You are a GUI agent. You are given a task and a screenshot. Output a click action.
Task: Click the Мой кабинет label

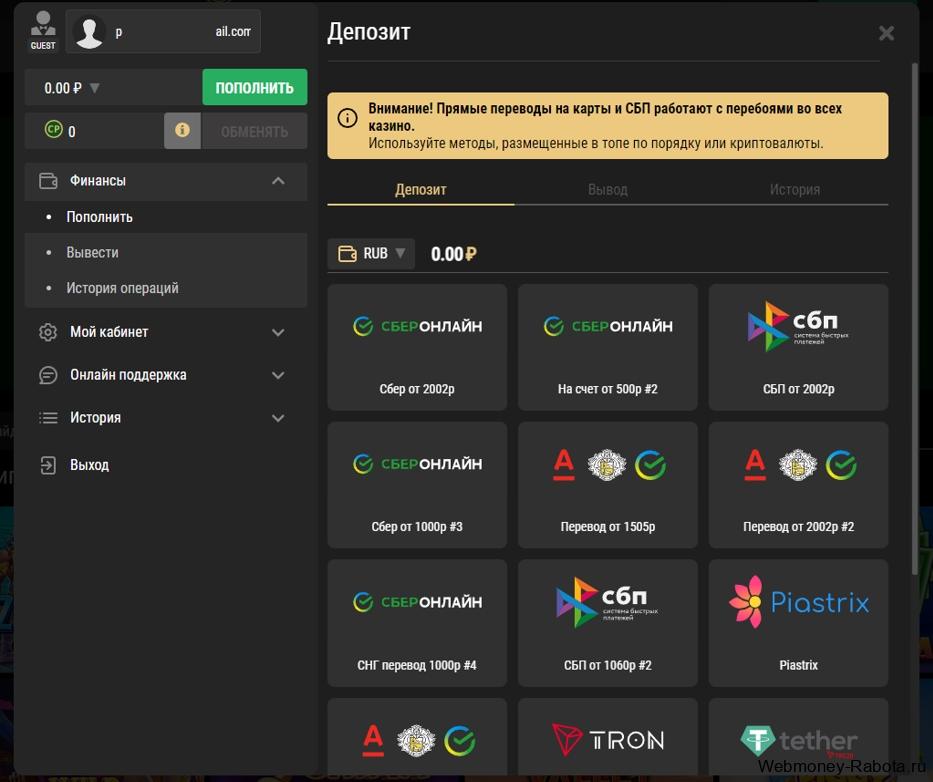click(x=109, y=332)
